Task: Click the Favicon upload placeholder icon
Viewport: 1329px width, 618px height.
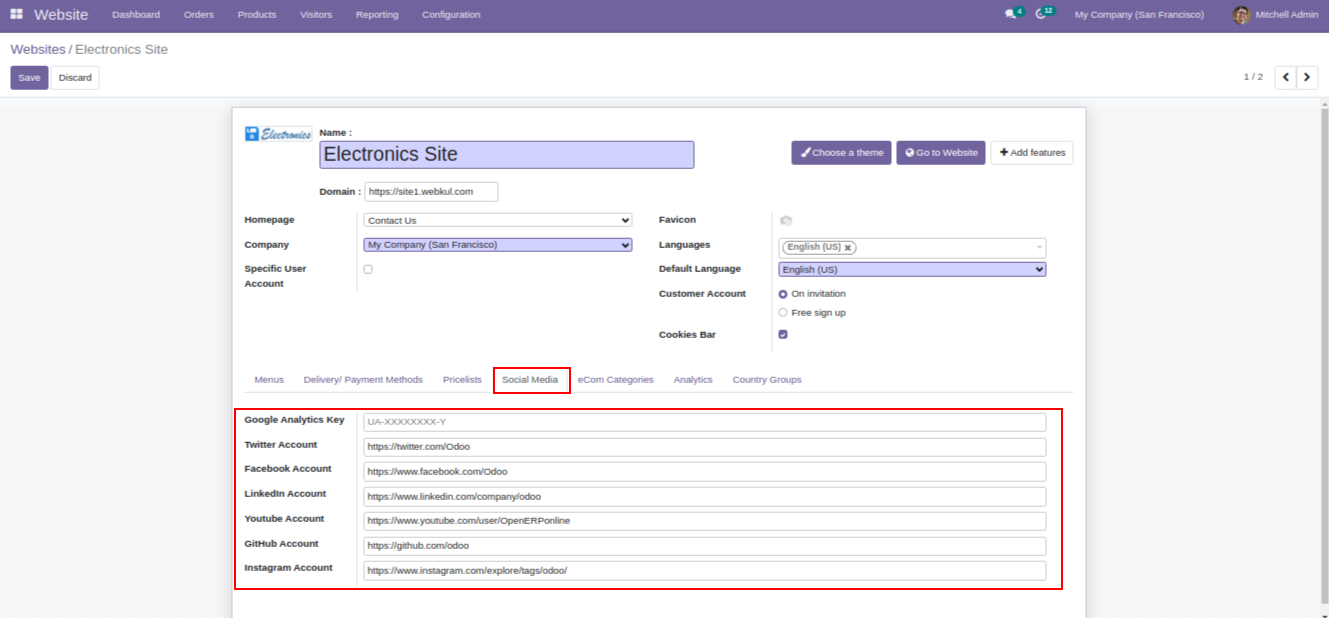Action: pyautogui.click(x=786, y=220)
